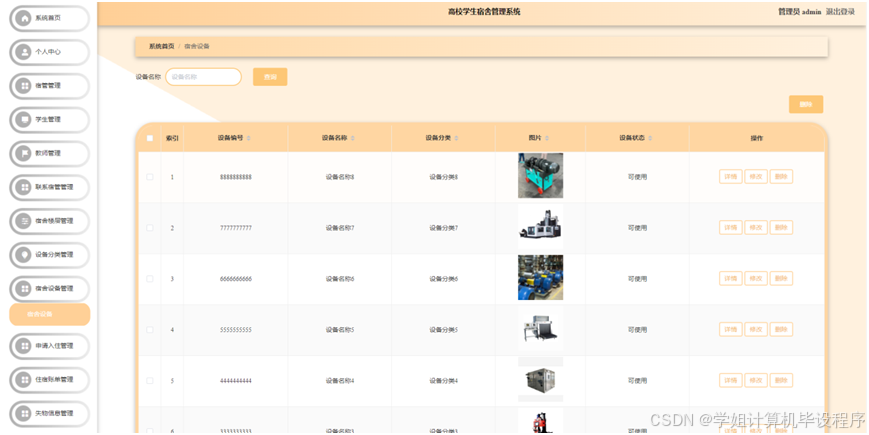Click 删除 for device 4444444444
The width and height of the screenshot is (869, 435).
tap(781, 381)
